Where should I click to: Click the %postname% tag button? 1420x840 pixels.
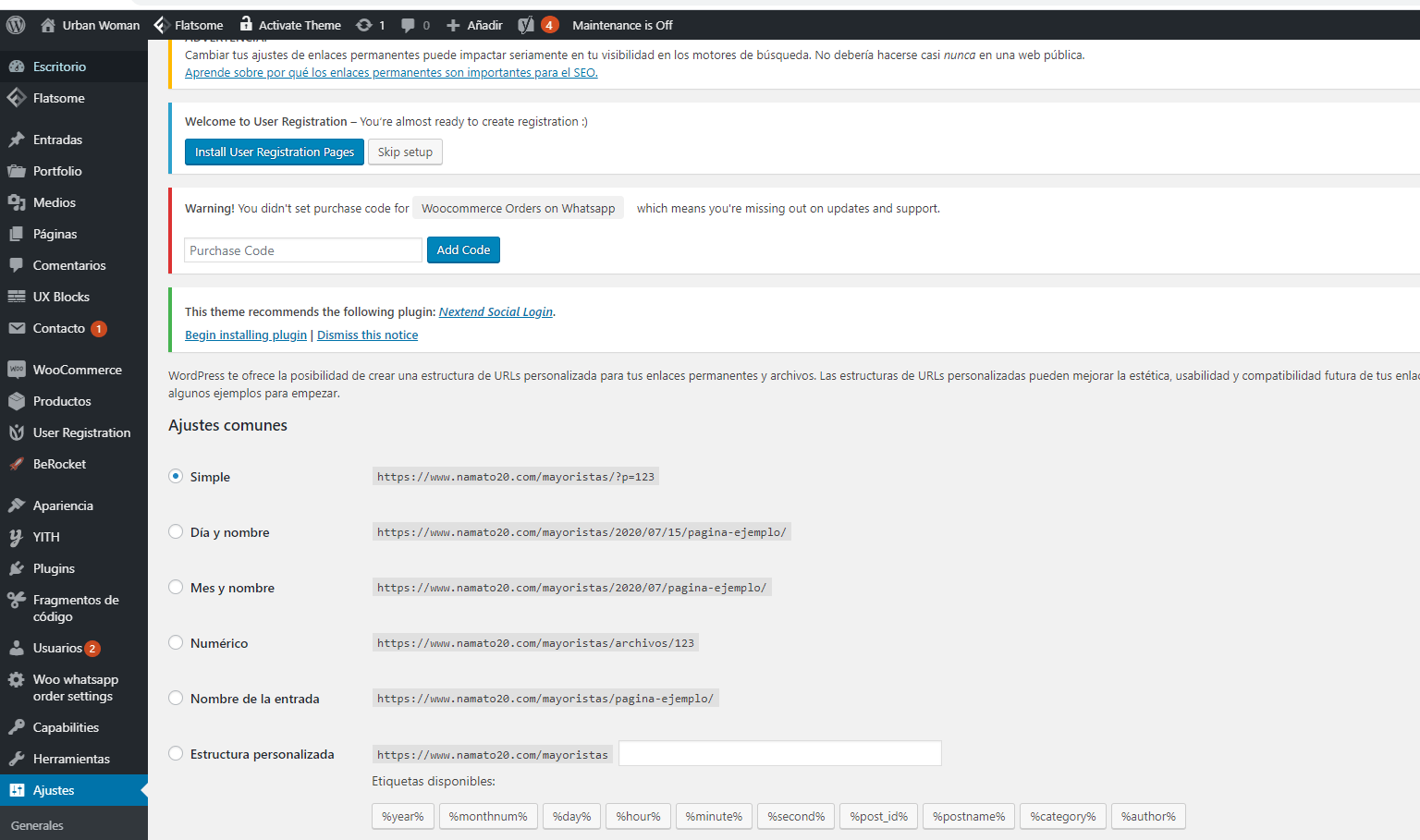(969, 816)
